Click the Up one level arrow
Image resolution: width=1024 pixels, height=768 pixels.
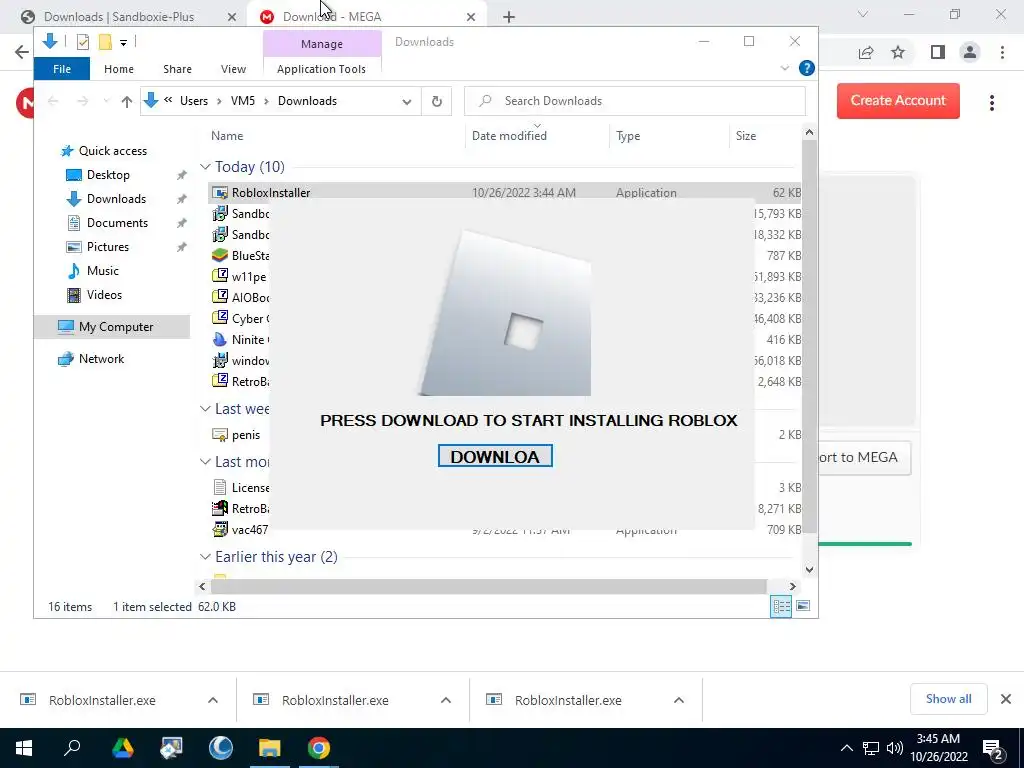127,101
